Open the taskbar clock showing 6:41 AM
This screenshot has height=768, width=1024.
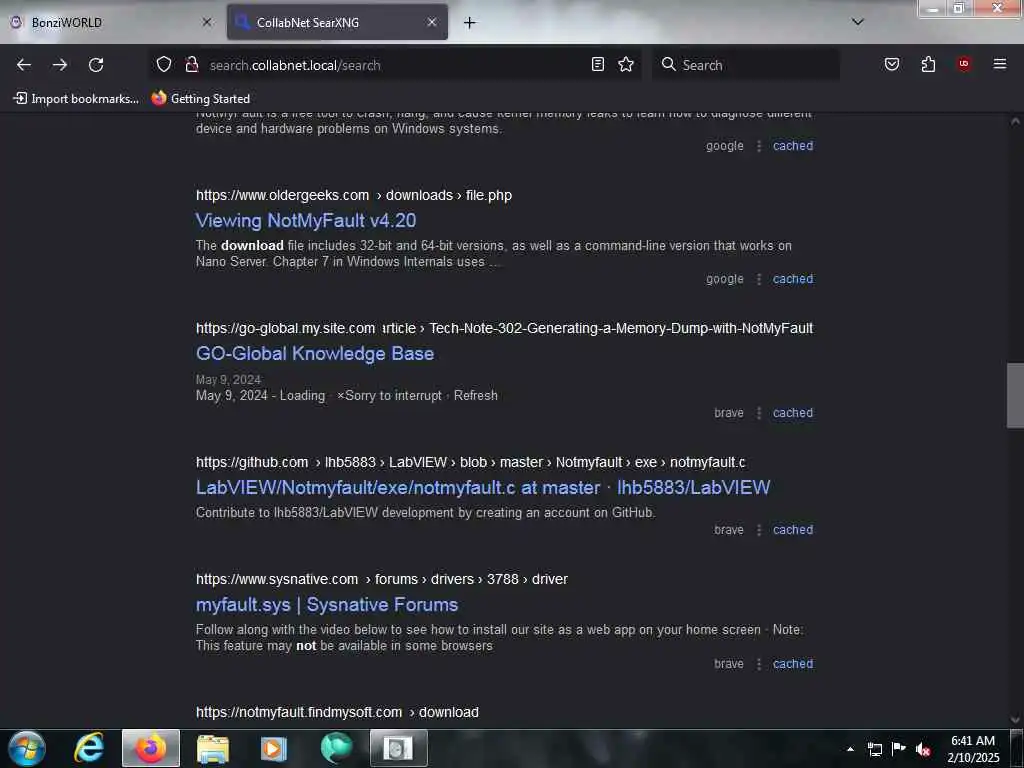pyautogui.click(x=973, y=749)
